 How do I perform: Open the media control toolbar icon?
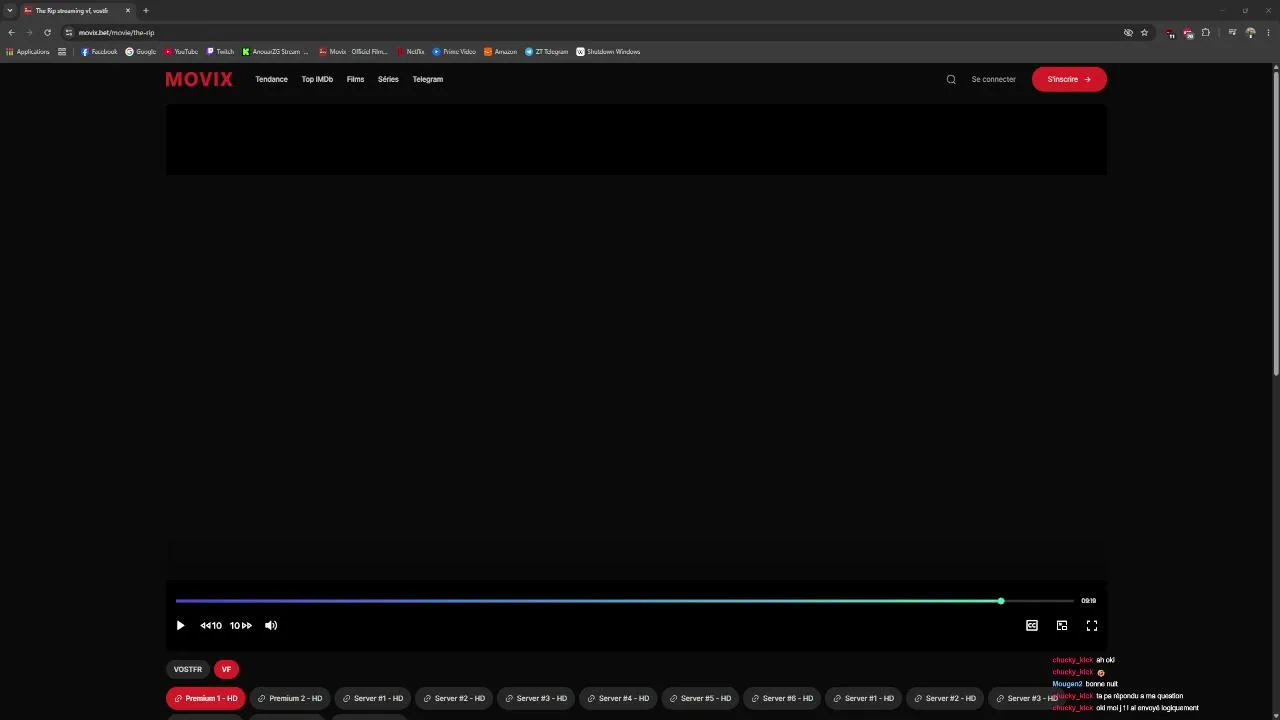pyautogui.click(x=1232, y=32)
